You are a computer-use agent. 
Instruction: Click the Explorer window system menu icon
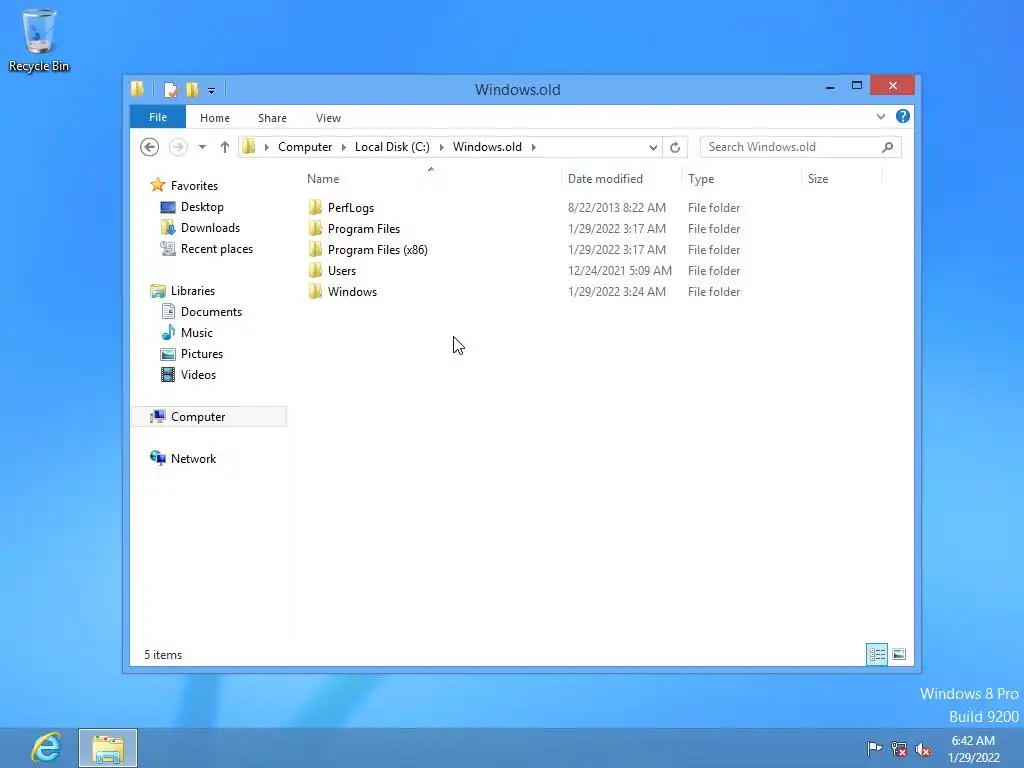(x=138, y=89)
